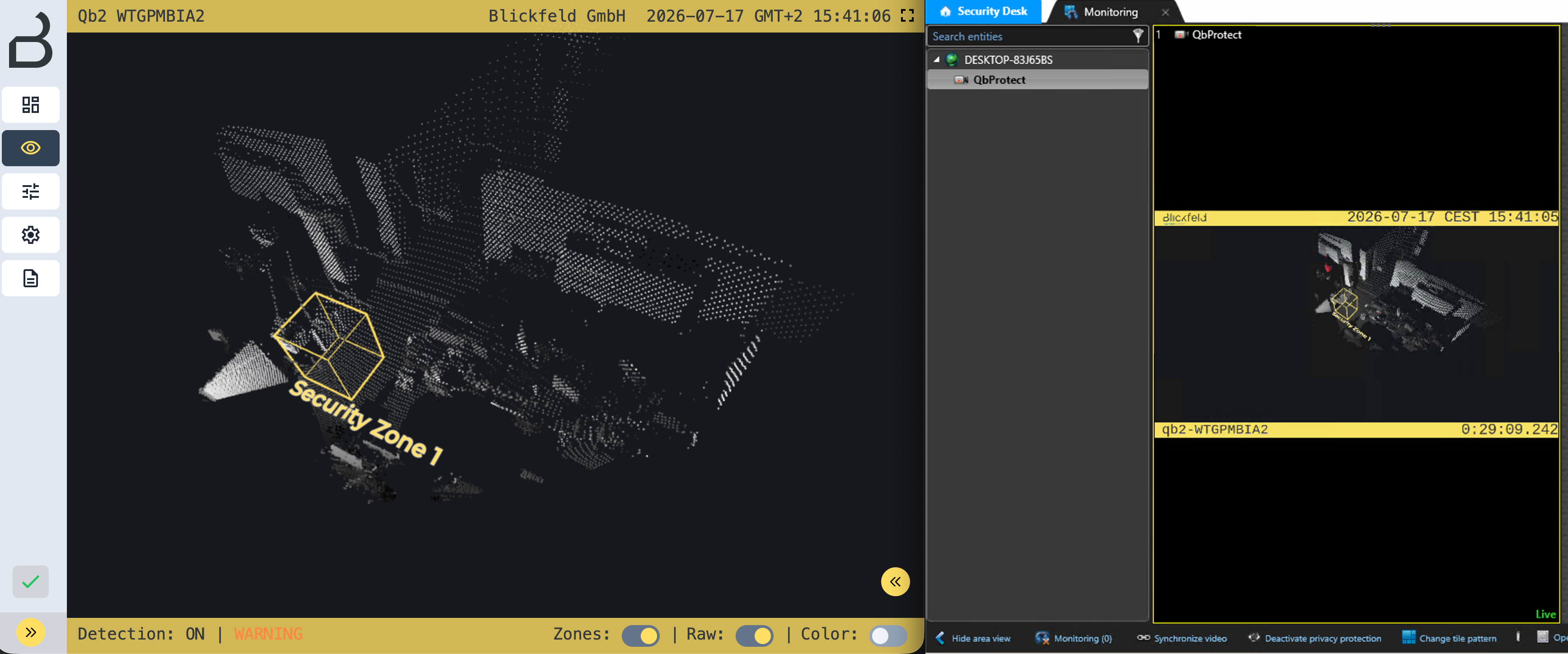The image size is (1568, 654).
Task: Click the Qb2 WTGPMBIA2 device title
Action: [141, 16]
